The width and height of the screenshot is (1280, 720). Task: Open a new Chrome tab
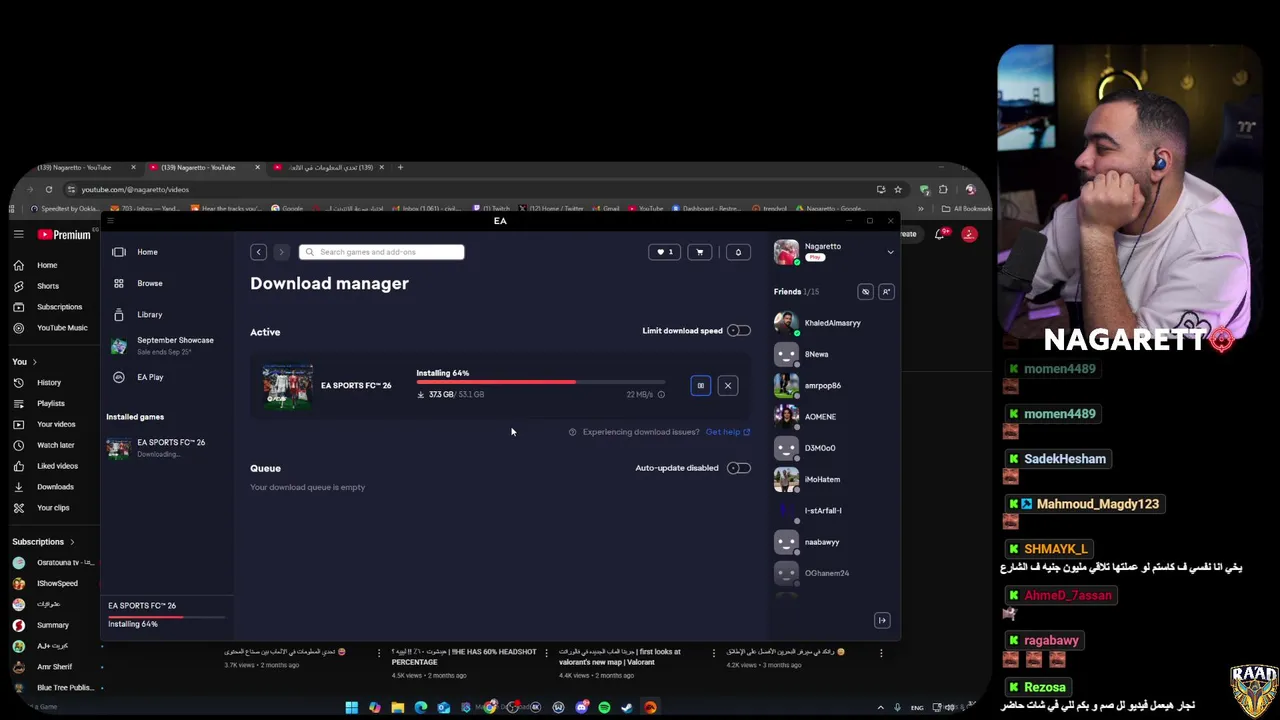tap(400, 167)
